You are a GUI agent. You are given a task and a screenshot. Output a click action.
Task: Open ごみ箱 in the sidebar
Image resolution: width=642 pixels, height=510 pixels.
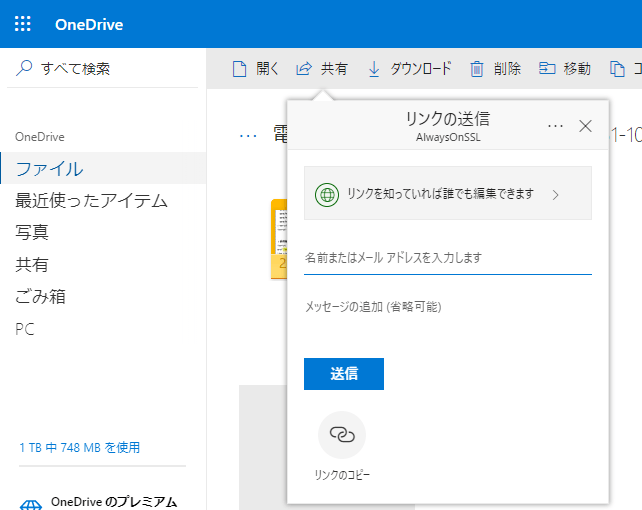[x=40, y=296]
